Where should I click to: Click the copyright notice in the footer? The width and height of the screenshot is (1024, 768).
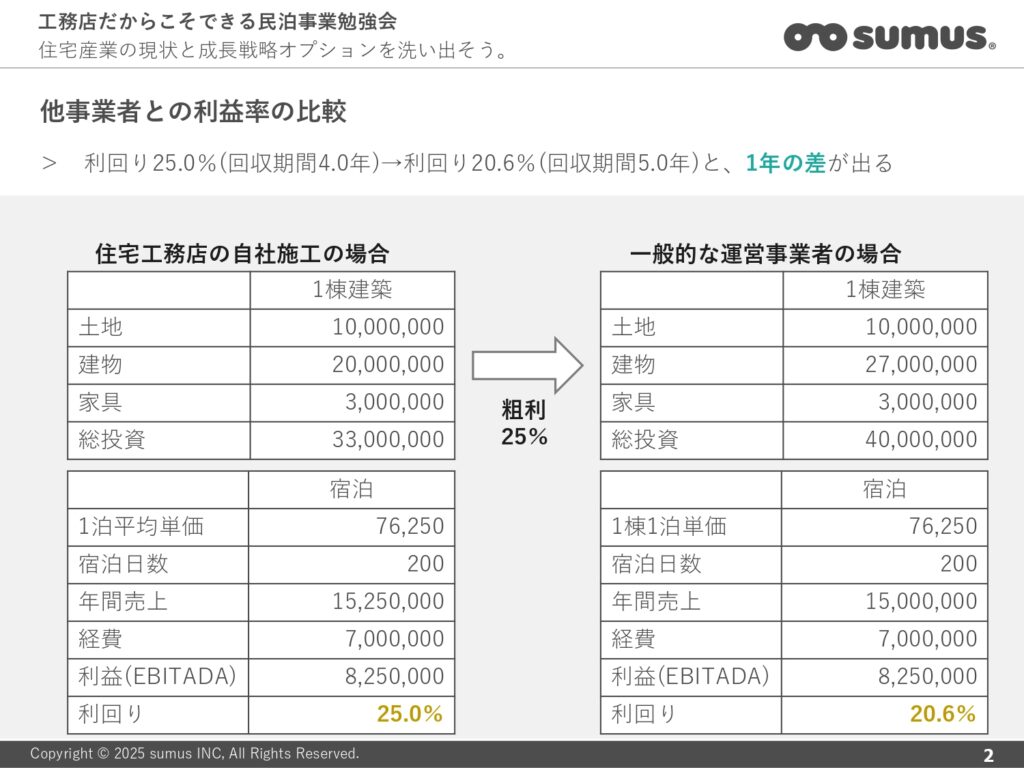pos(194,753)
